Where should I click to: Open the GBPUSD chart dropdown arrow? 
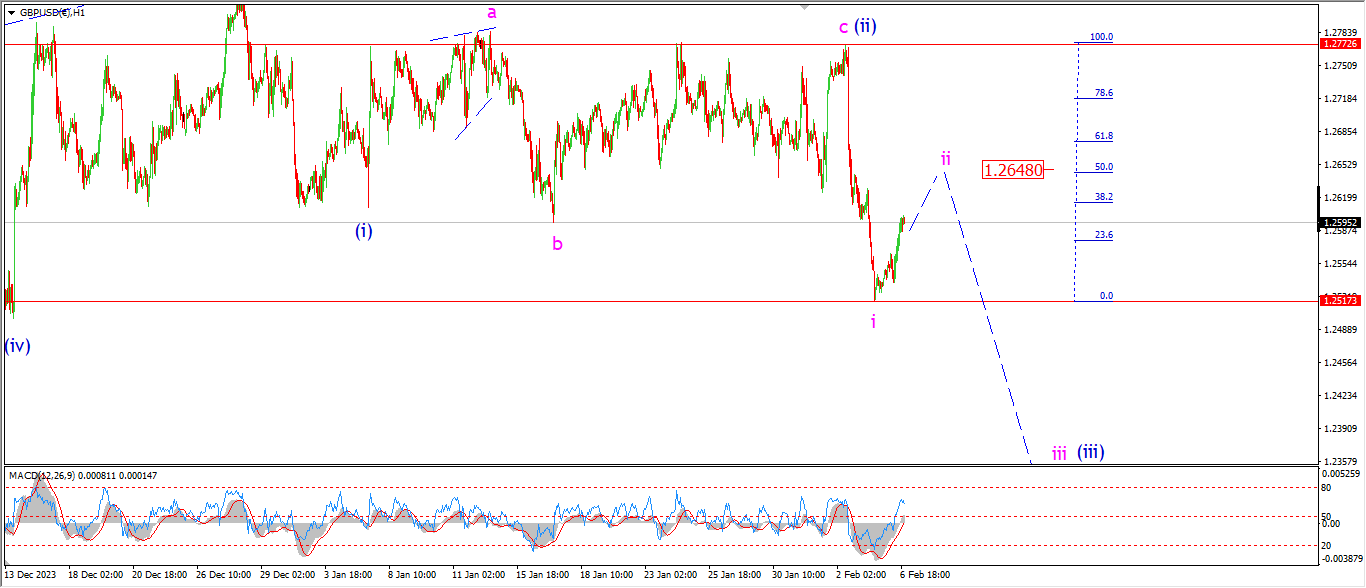click(x=11, y=12)
